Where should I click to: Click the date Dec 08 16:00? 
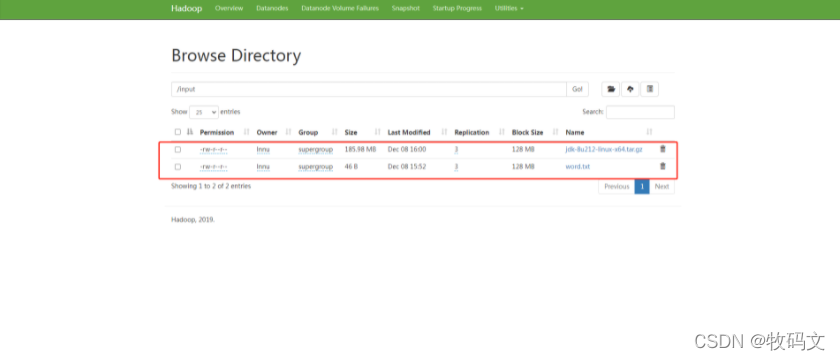pyautogui.click(x=407, y=149)
